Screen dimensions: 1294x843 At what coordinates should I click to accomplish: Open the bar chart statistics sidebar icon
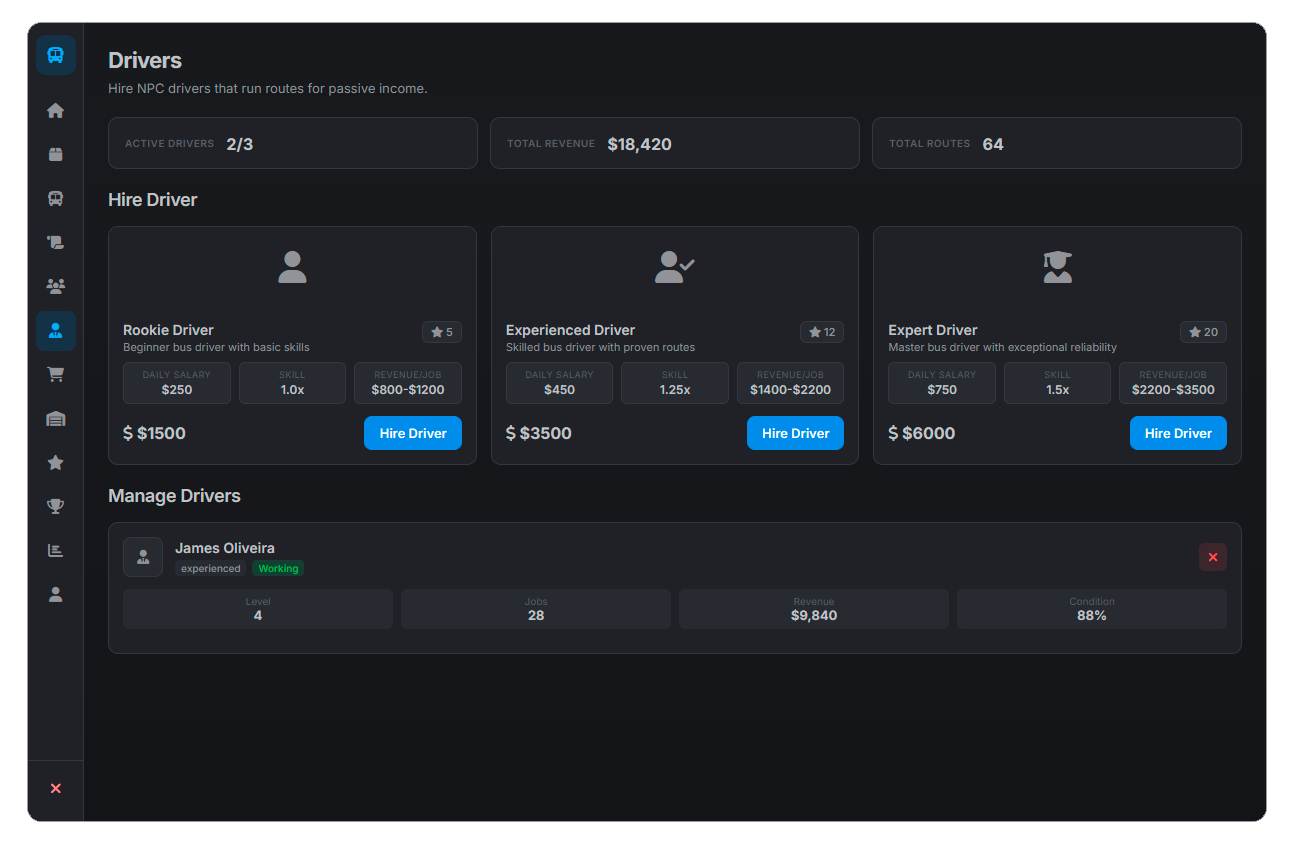tap(56, 551)
